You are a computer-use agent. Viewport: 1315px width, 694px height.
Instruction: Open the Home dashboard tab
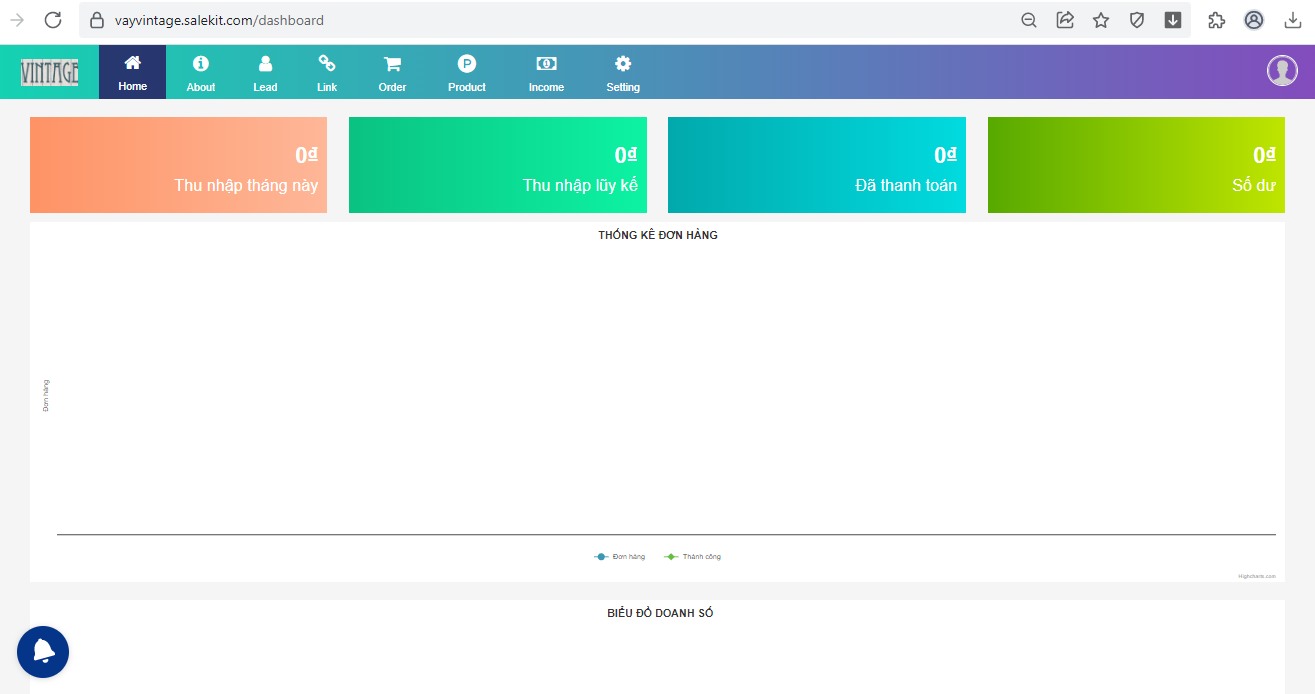[132, 73]
